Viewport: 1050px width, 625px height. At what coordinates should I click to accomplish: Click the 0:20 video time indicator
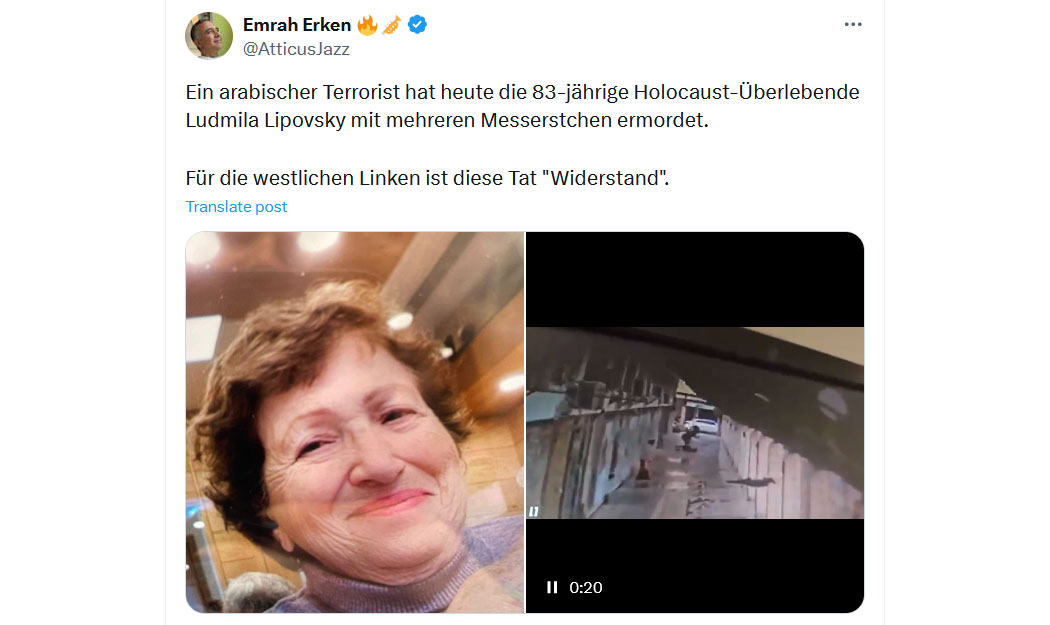click(585, 587)
